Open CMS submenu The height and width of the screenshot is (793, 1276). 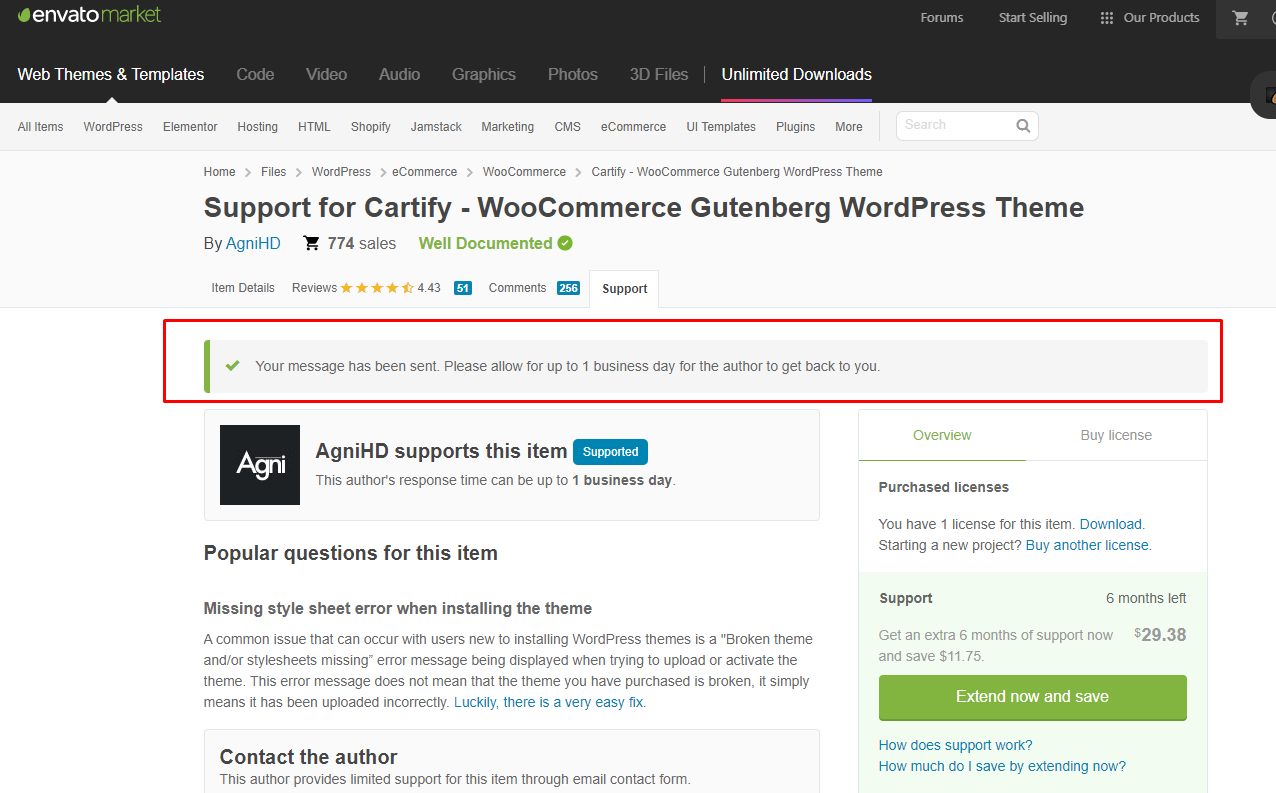tap(568, 127)
